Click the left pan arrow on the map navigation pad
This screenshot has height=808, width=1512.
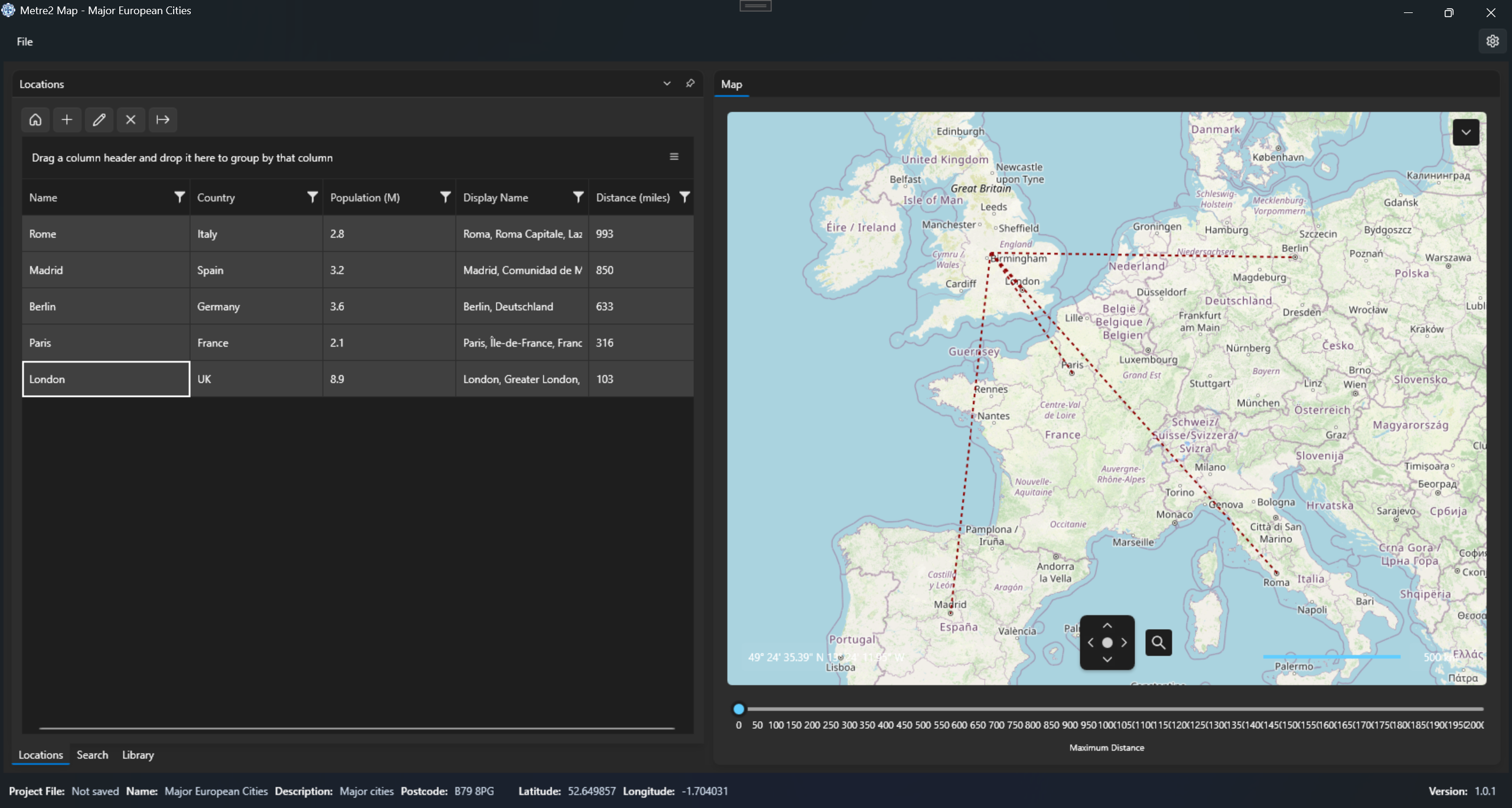coord(1090,643)
